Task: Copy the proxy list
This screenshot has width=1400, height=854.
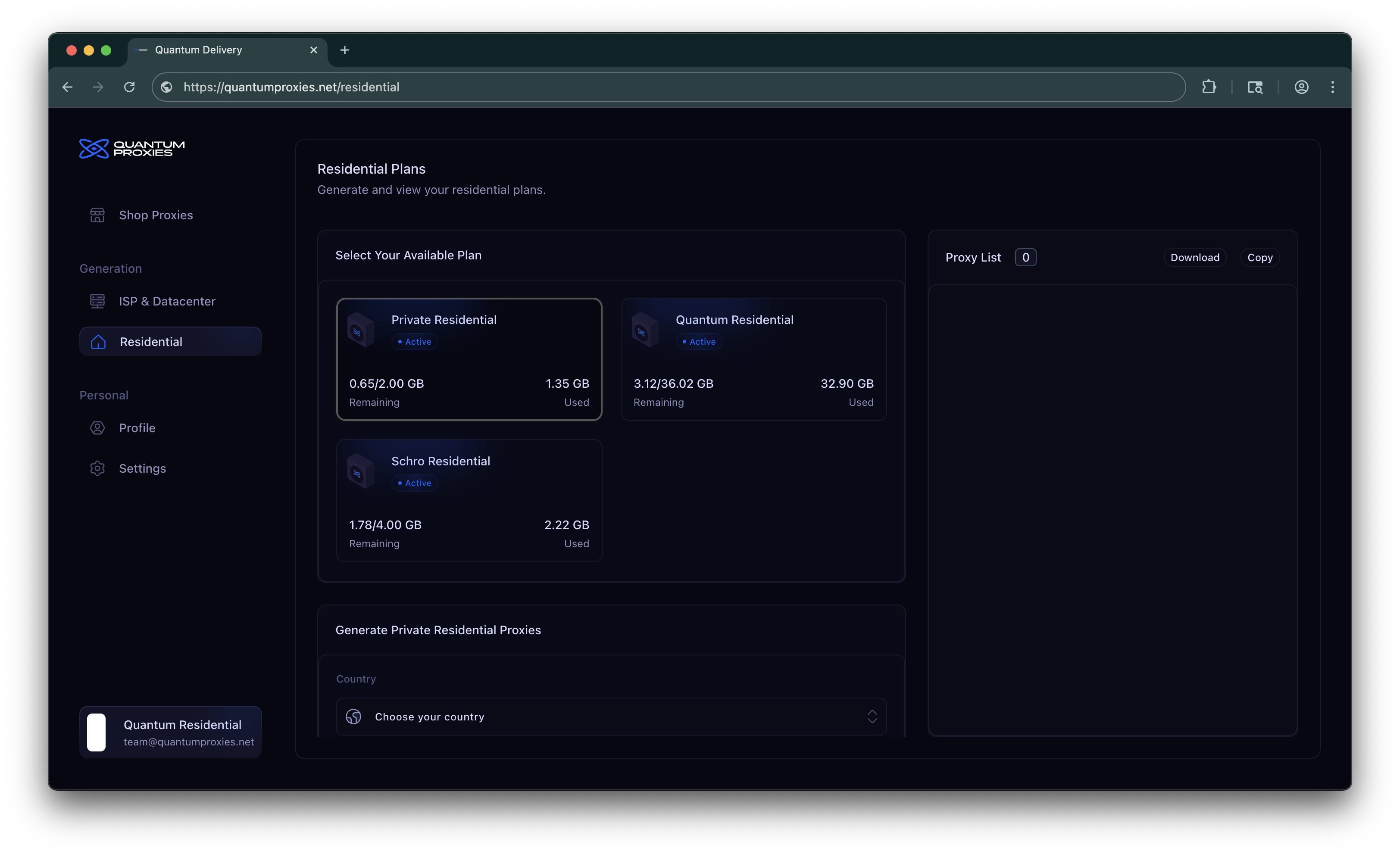Action: tap(1259, 257)
